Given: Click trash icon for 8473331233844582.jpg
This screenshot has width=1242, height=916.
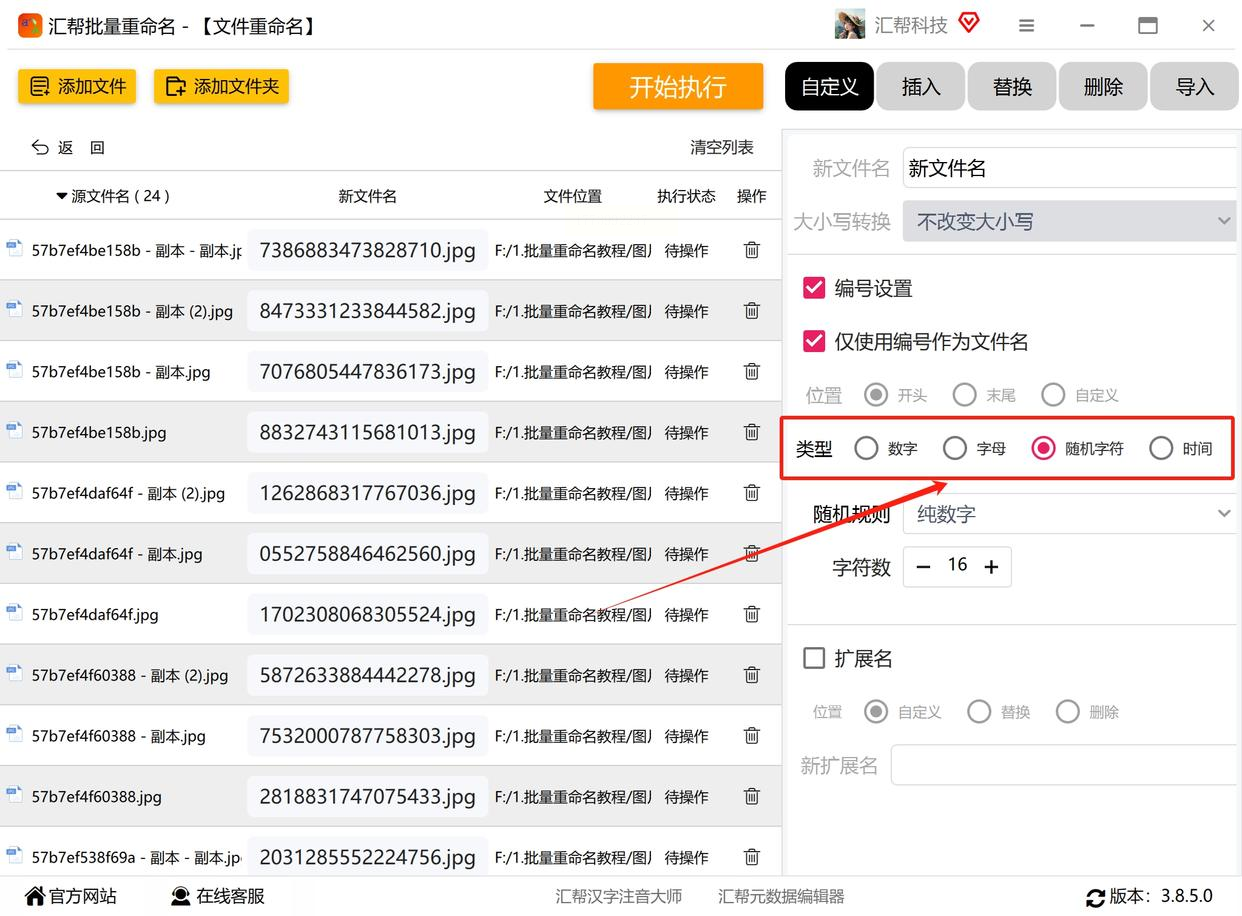Looking at the screenshot, I should (752, 311).
